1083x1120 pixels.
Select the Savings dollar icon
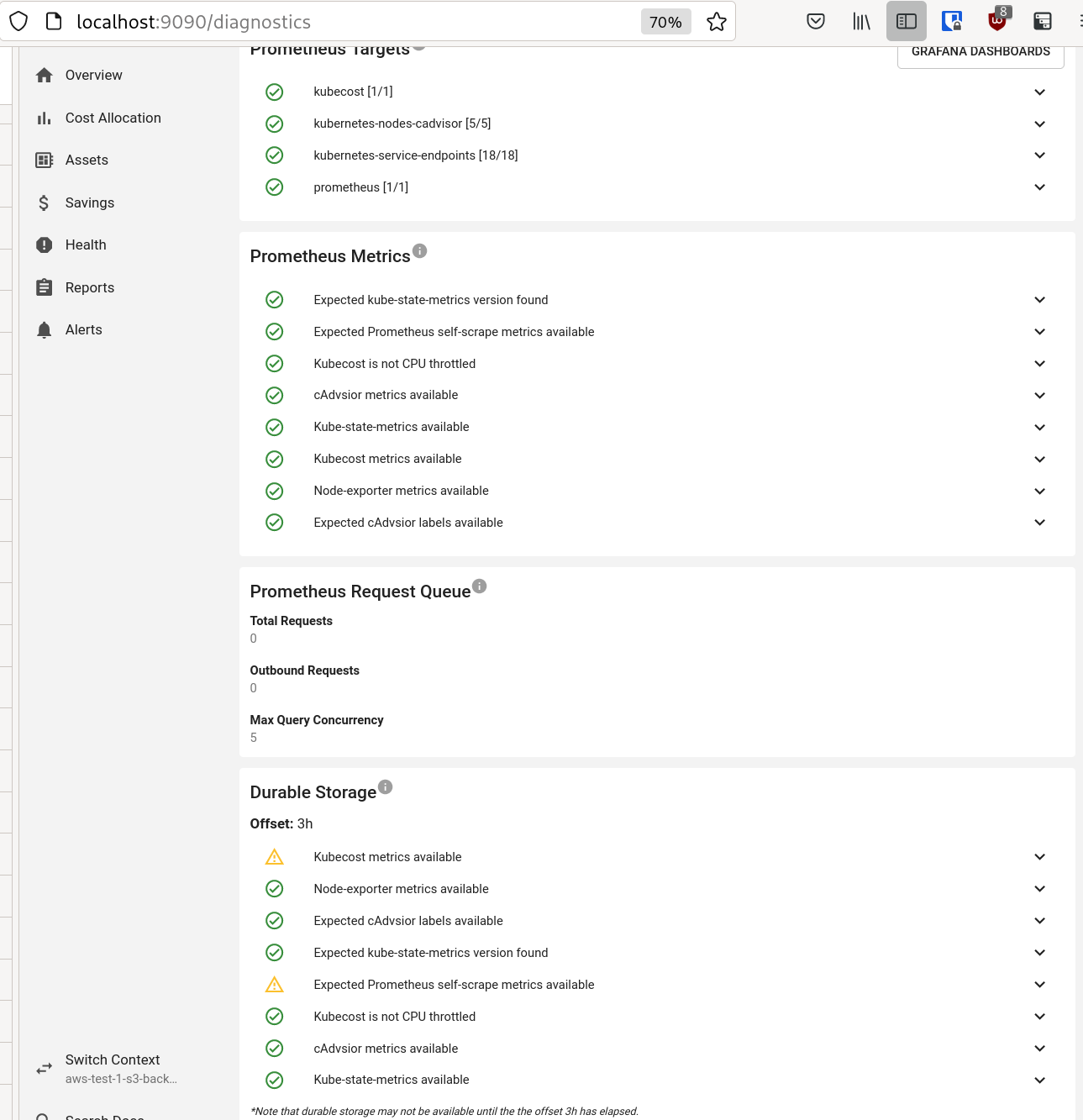click(45, 202)
